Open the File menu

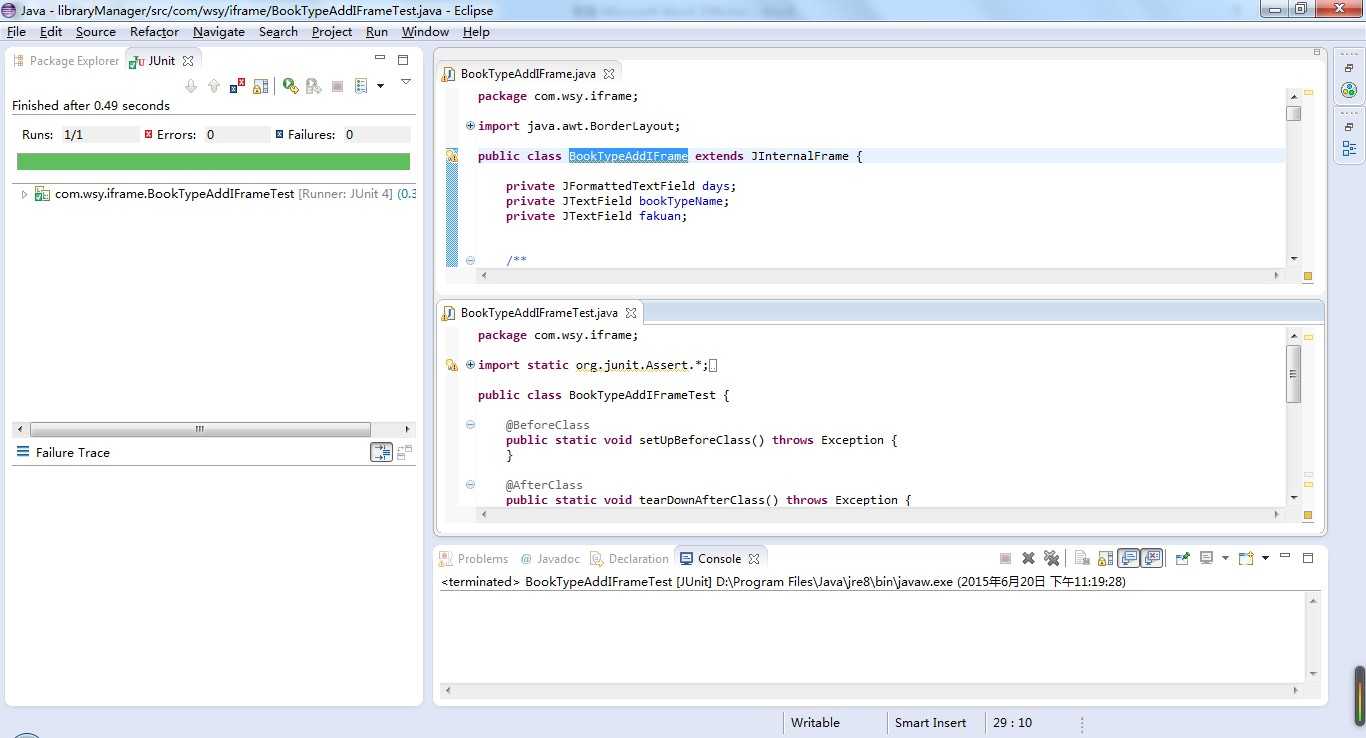coord(16,32)
